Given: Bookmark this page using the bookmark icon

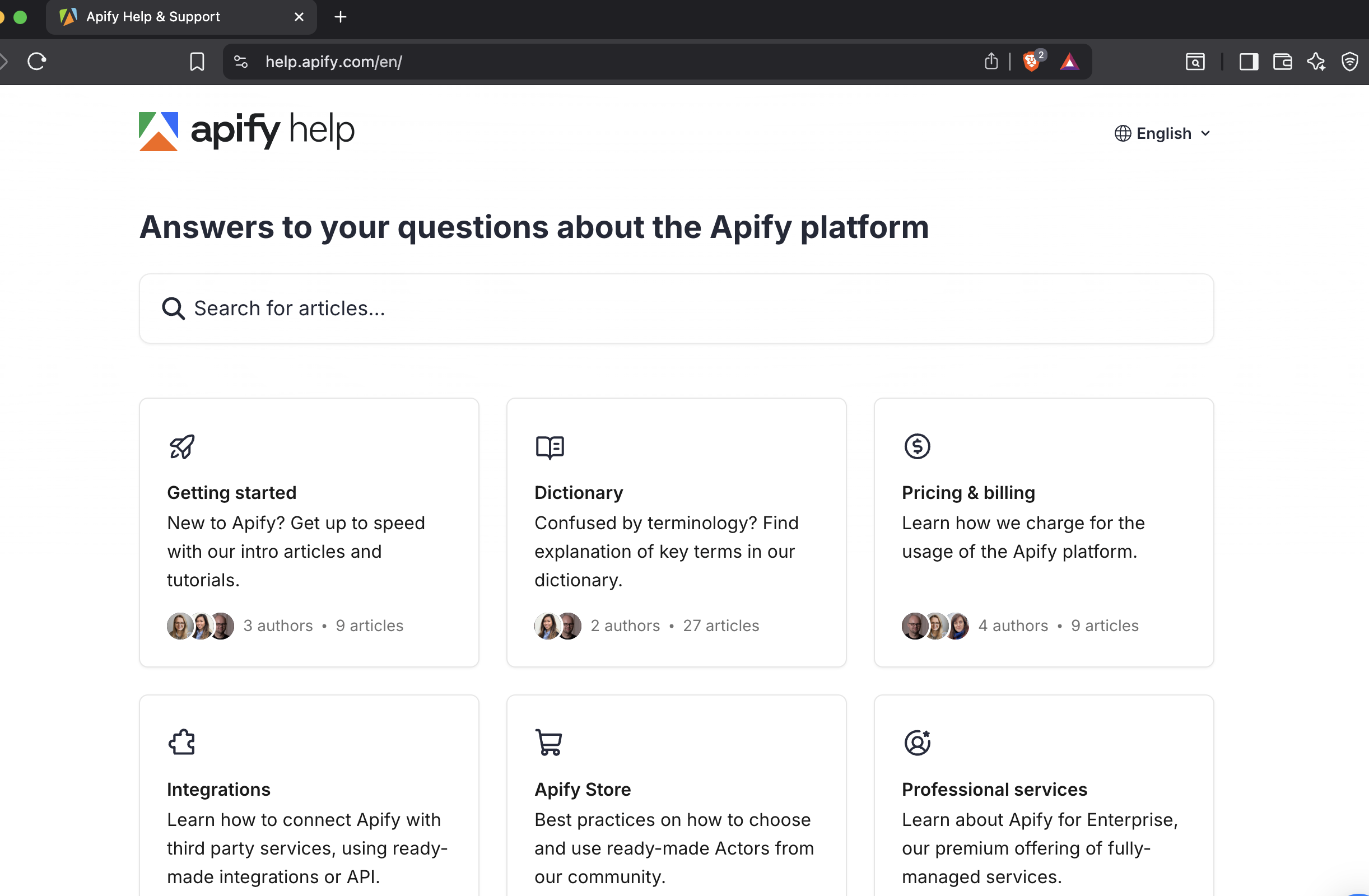Looking at the screenshot, I should [x=197, y=62].
